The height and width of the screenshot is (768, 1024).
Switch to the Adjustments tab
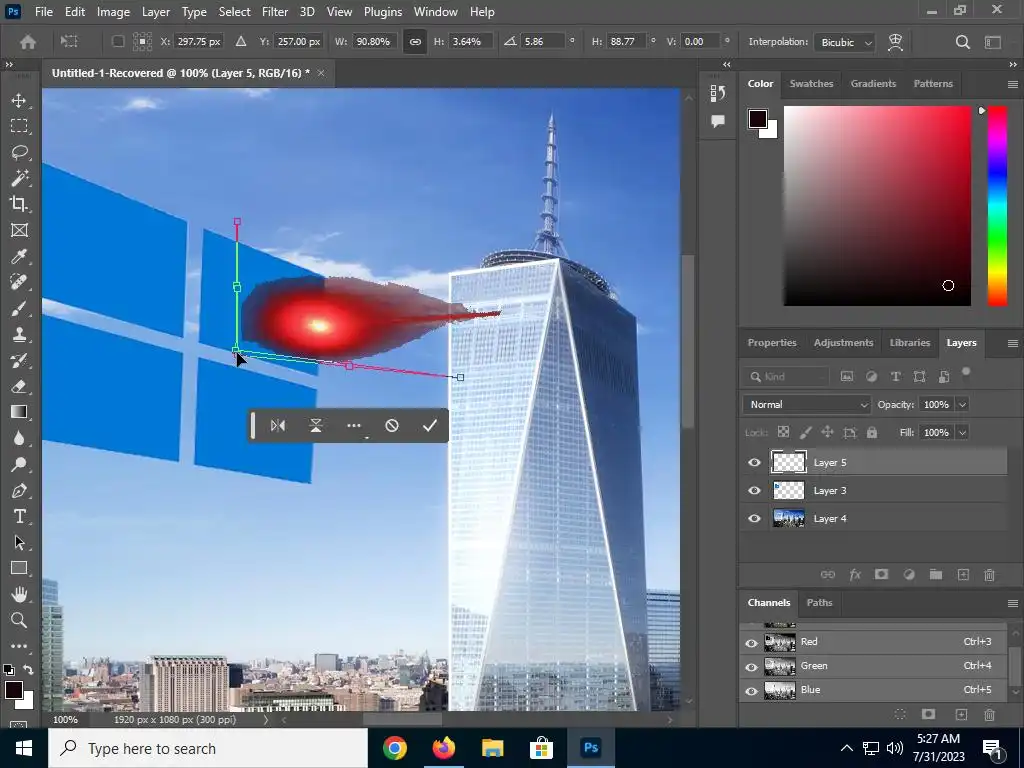pos(843,343)
